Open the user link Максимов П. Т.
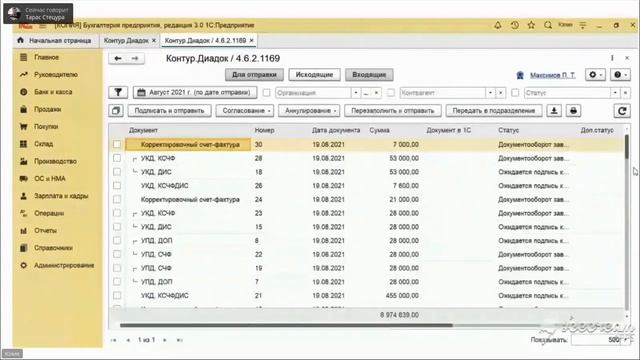 click(552, 75)
